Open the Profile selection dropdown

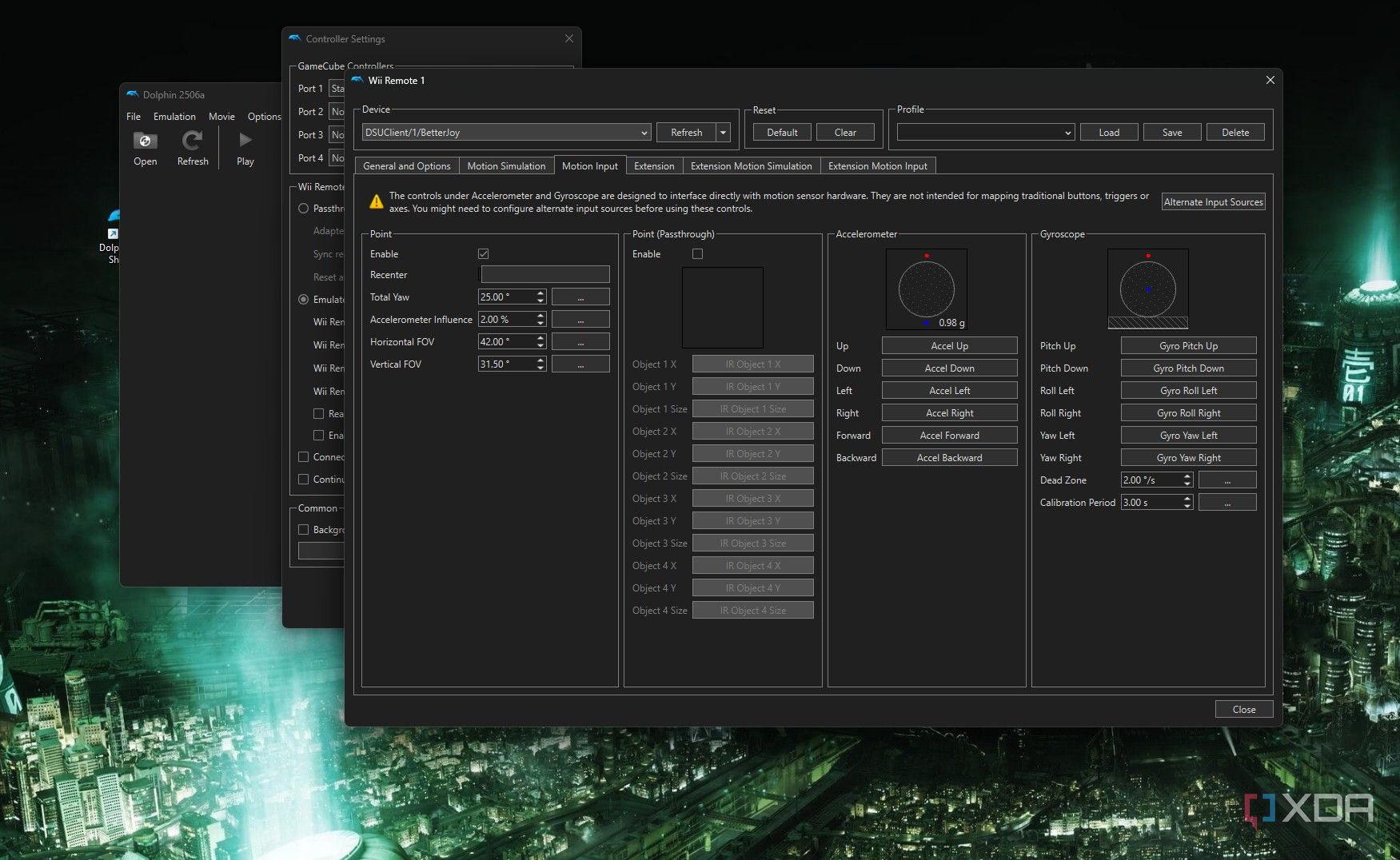click(x=984, y=133)
